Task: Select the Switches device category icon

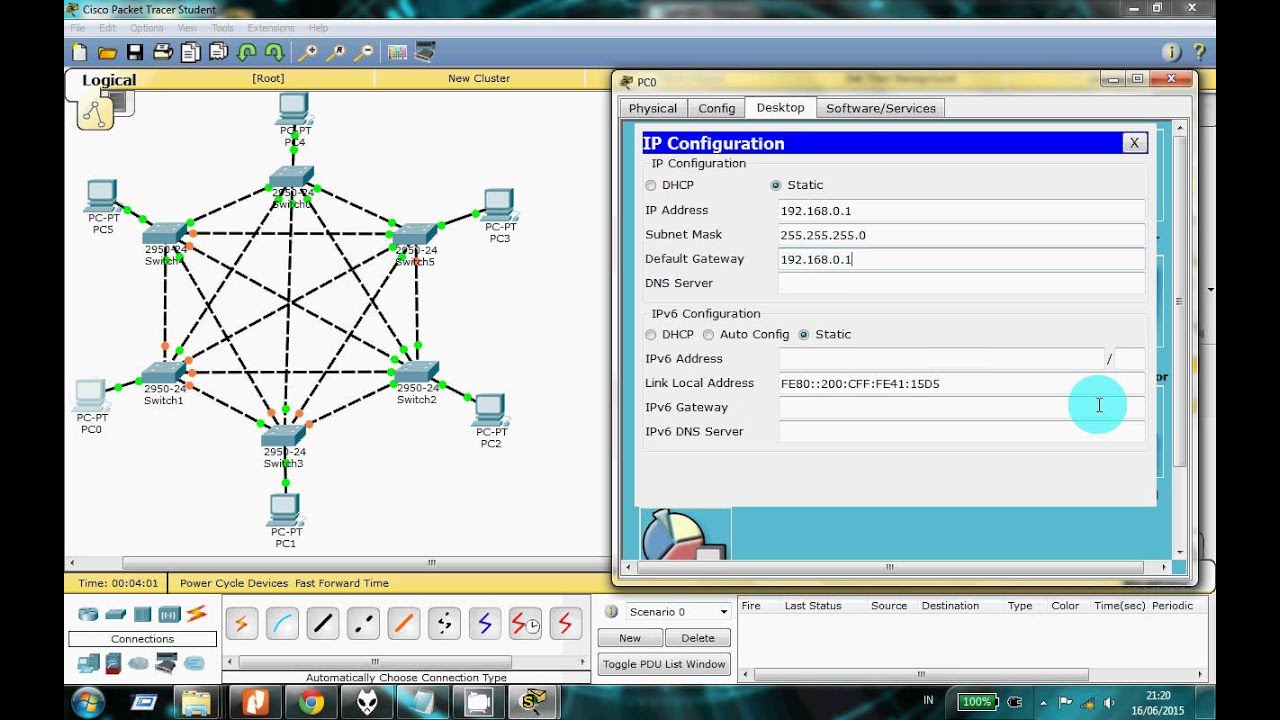Action: pos(115,614)
